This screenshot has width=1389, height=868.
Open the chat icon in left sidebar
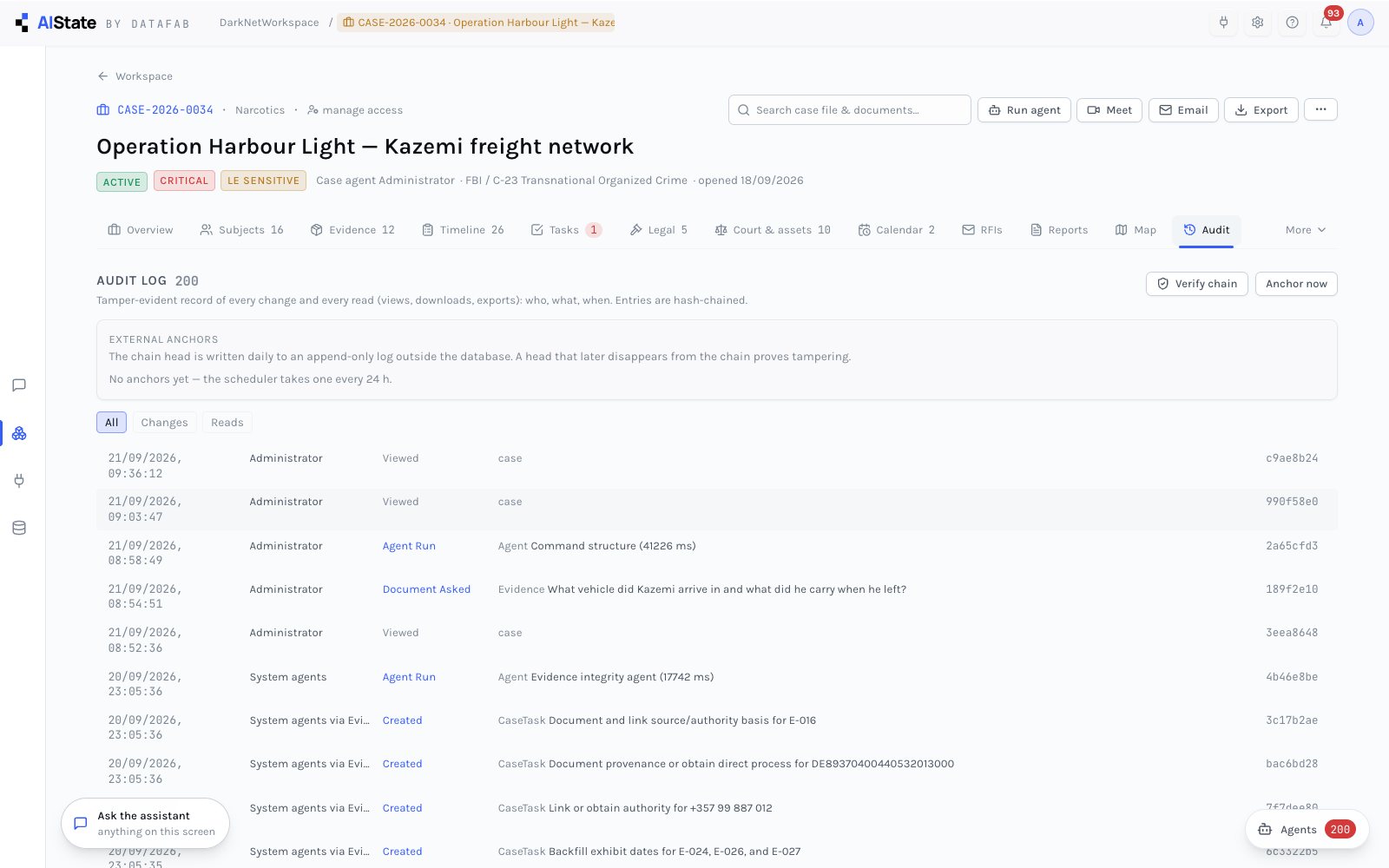coord(19,385)
